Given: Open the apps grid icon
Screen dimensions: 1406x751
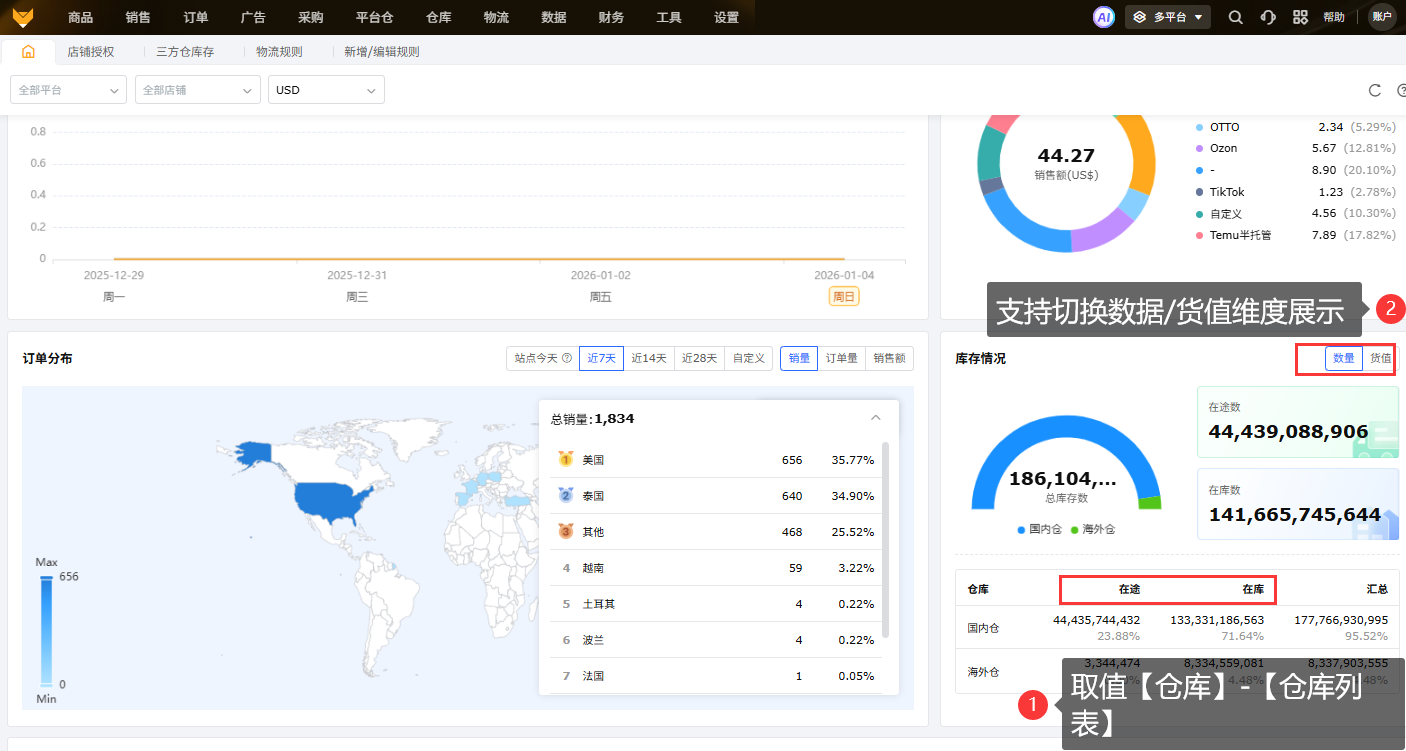Looking at the screenshot, I should 1300,17.
